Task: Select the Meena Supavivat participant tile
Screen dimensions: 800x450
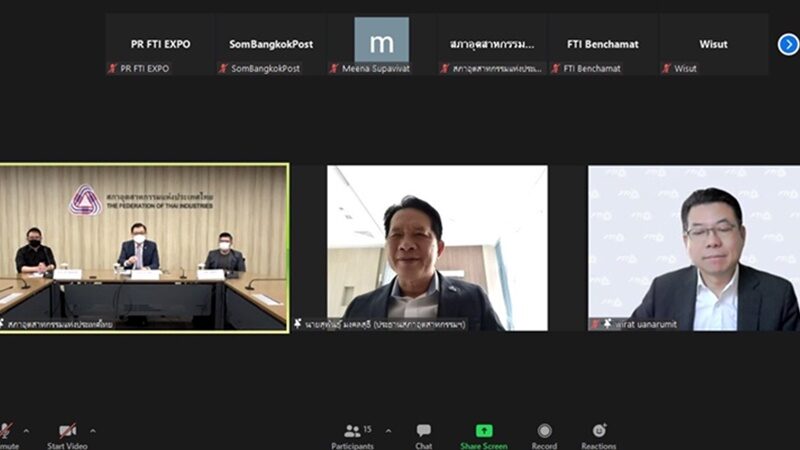Action: pyautogui.click(x=381, y=44)
